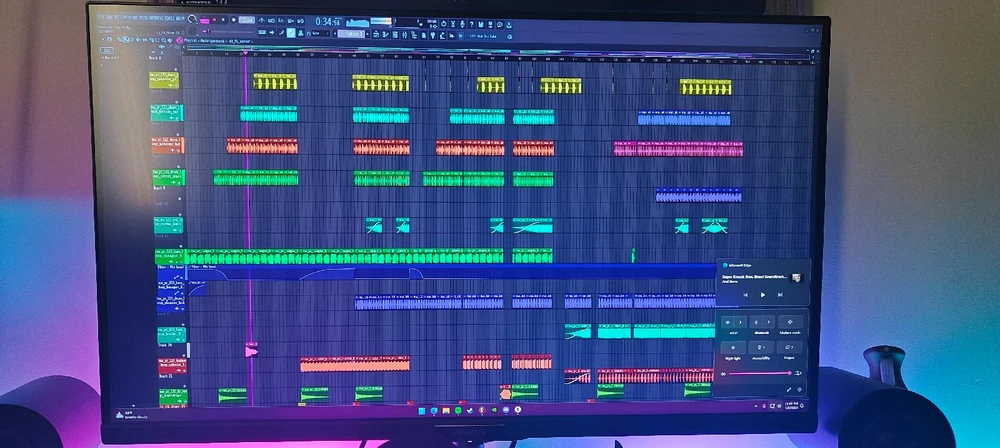Screen dimensions: 1000x448
Task: Select the draw pencil tool icon
Action: click(281, 33)
